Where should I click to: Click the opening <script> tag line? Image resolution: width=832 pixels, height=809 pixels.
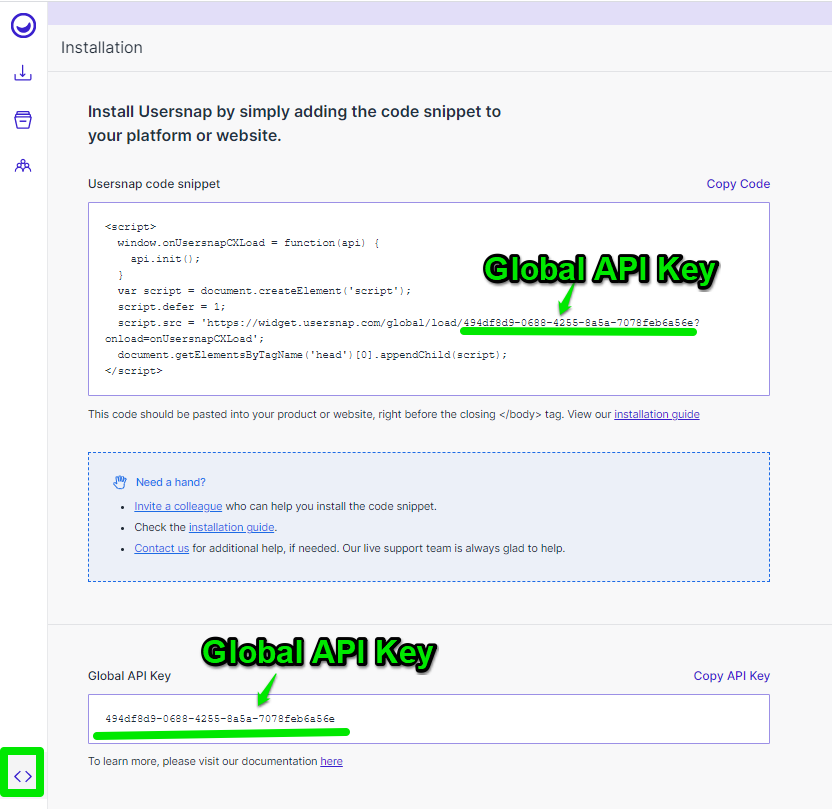(131, 227)
